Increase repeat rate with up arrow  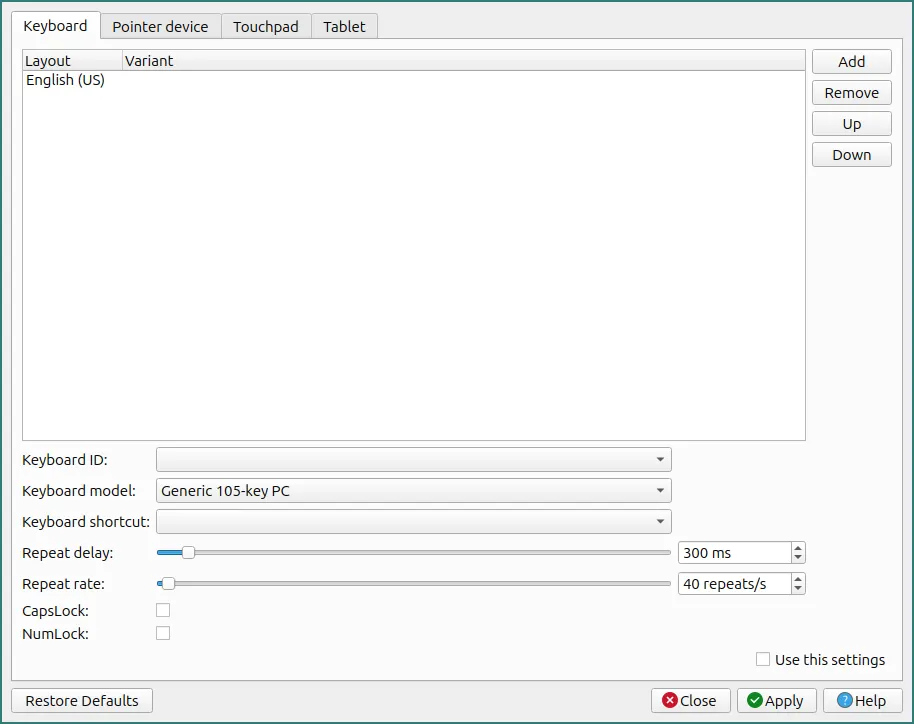coord(798,578)
